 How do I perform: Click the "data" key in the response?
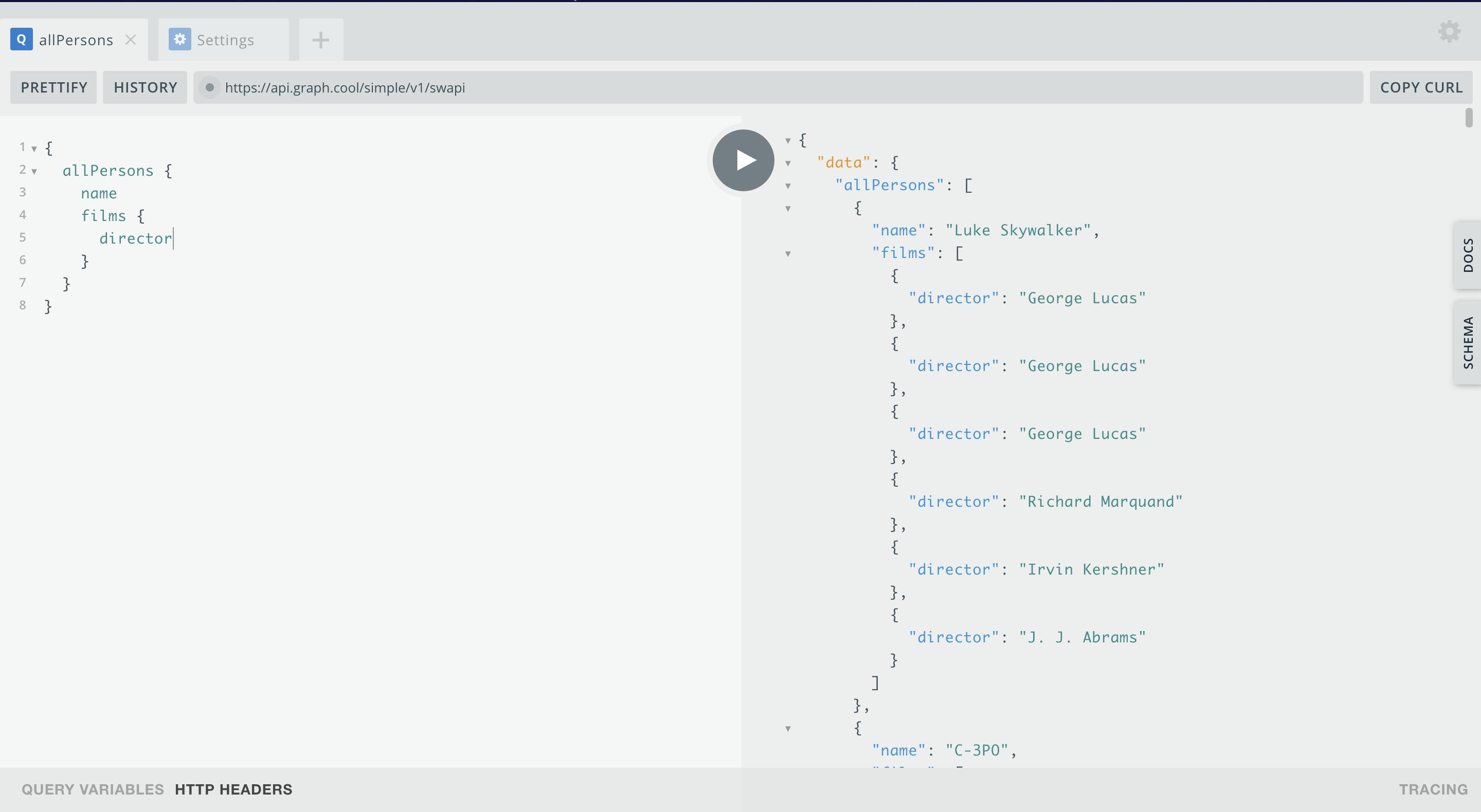click(843, 162)
